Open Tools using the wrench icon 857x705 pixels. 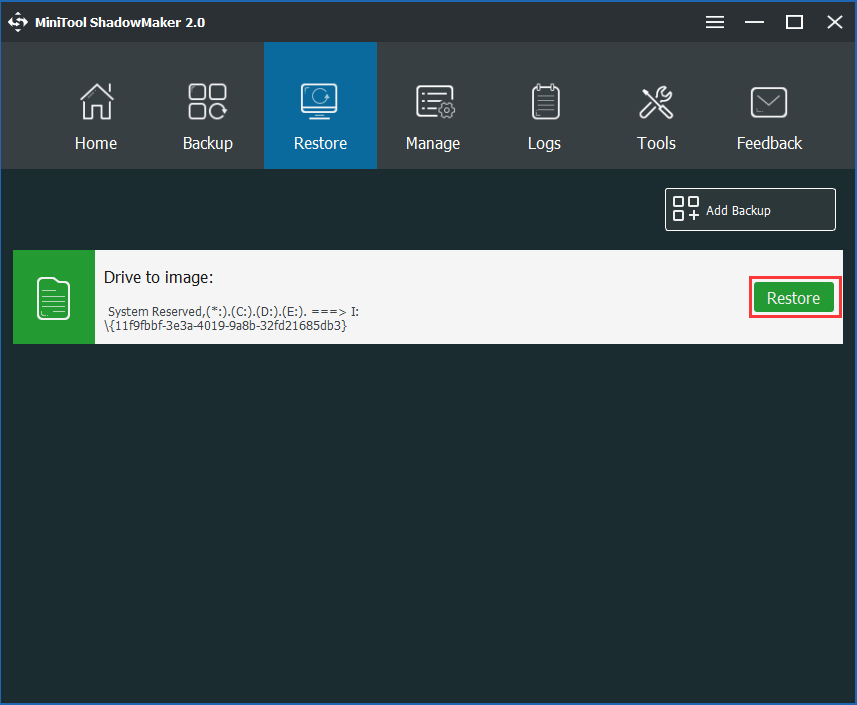click(656, 101)
